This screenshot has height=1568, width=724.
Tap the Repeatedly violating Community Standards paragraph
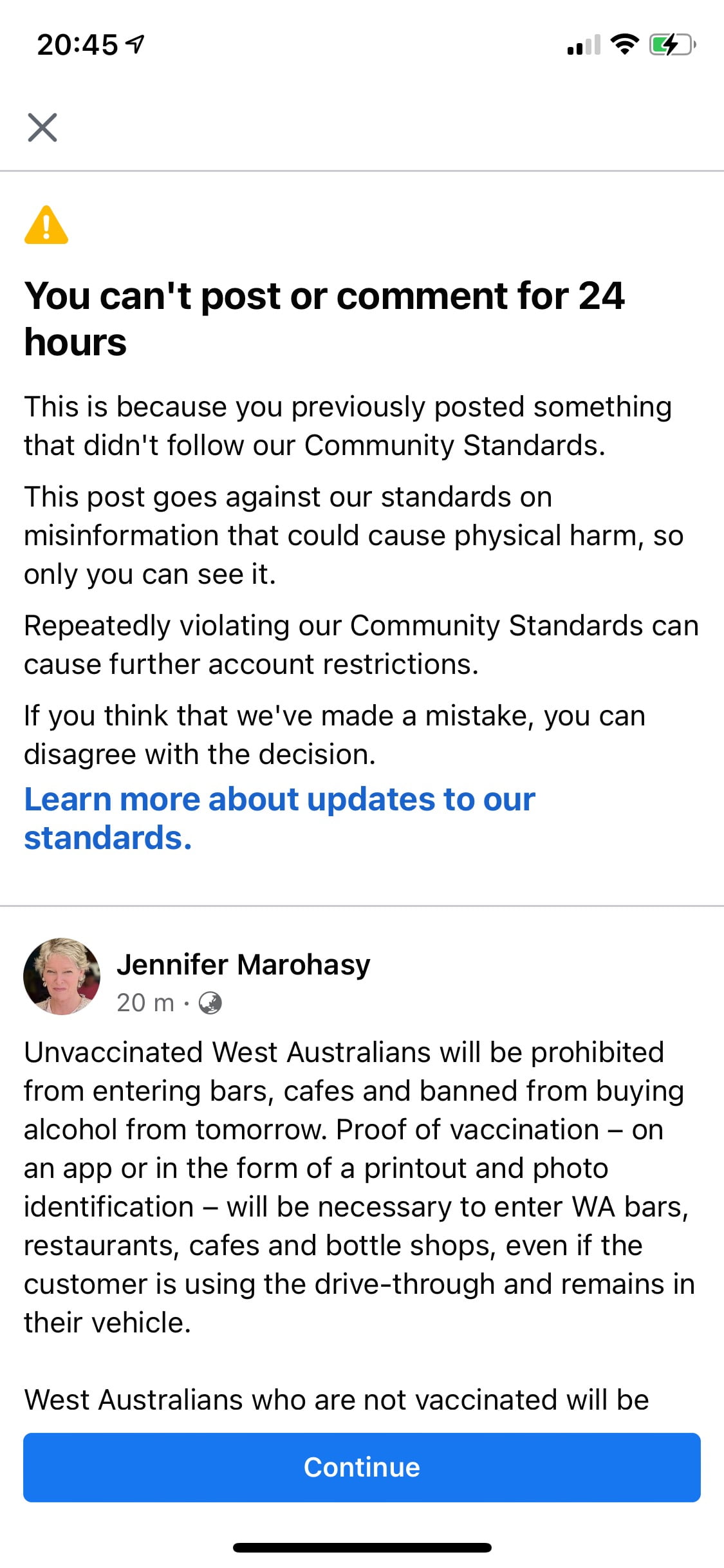click(361, 644)
